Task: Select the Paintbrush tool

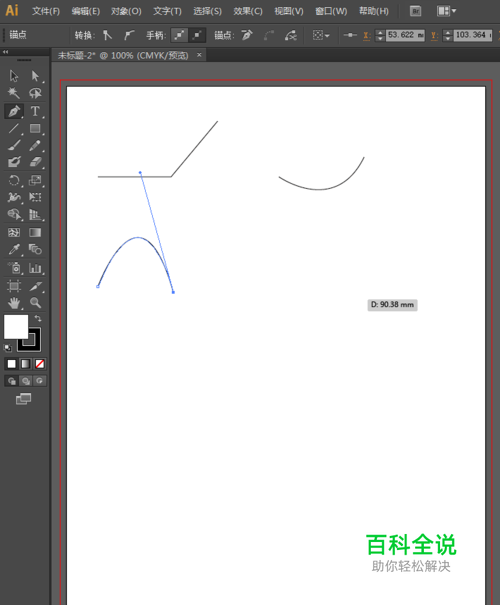Action: coord(14,145)
